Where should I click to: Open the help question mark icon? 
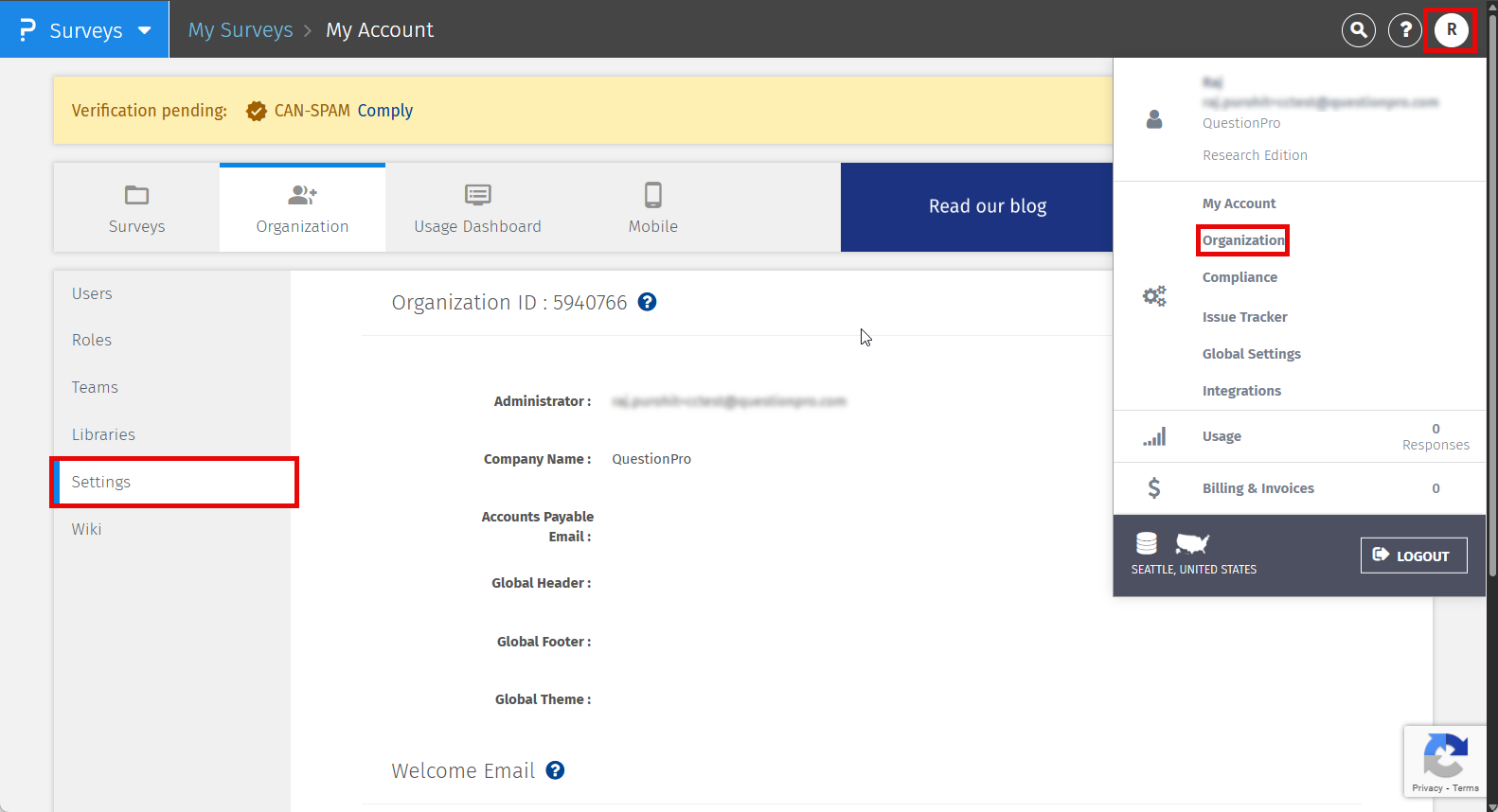[1405, 30]
